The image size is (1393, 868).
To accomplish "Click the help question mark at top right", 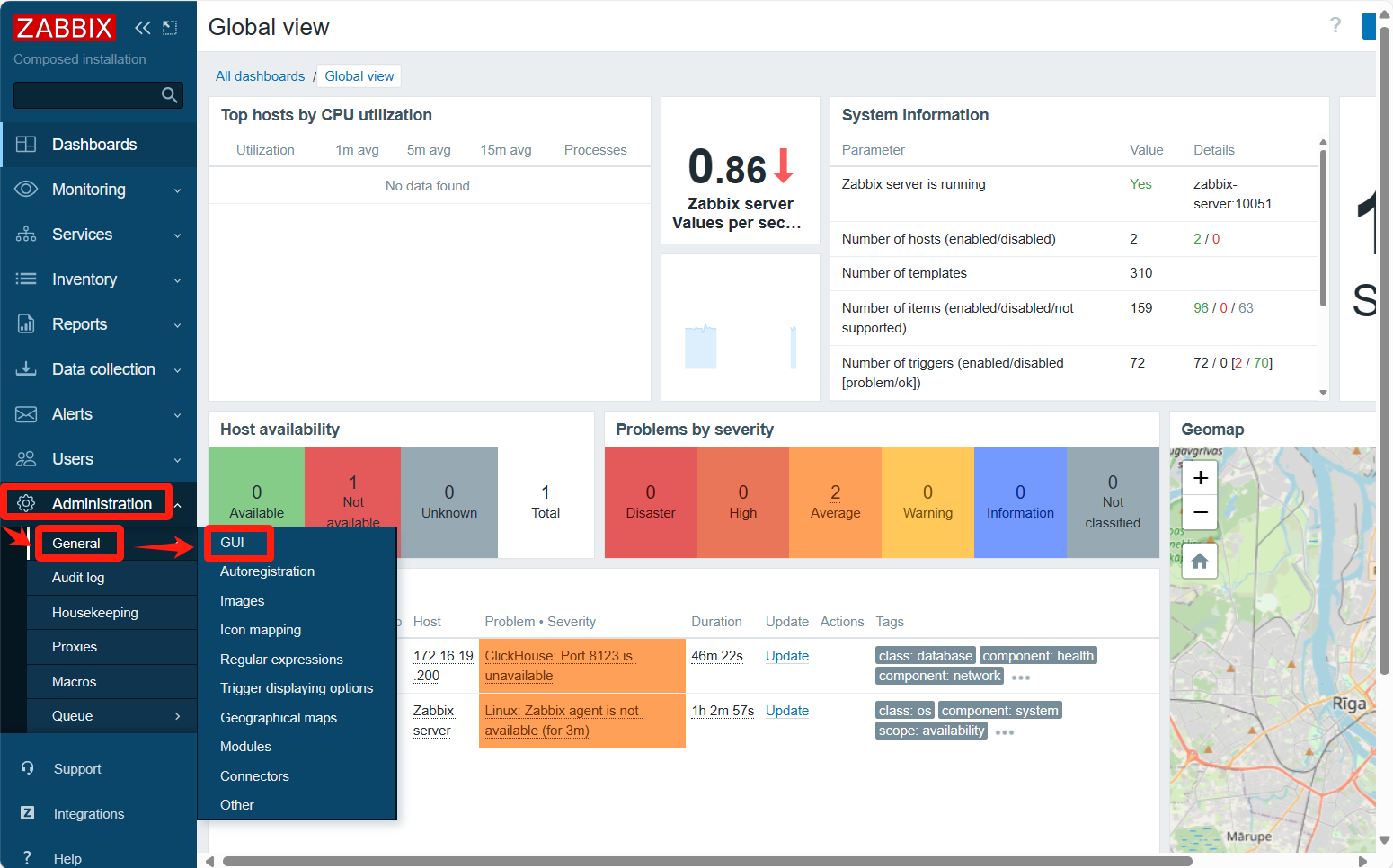I will (1335, 25).
